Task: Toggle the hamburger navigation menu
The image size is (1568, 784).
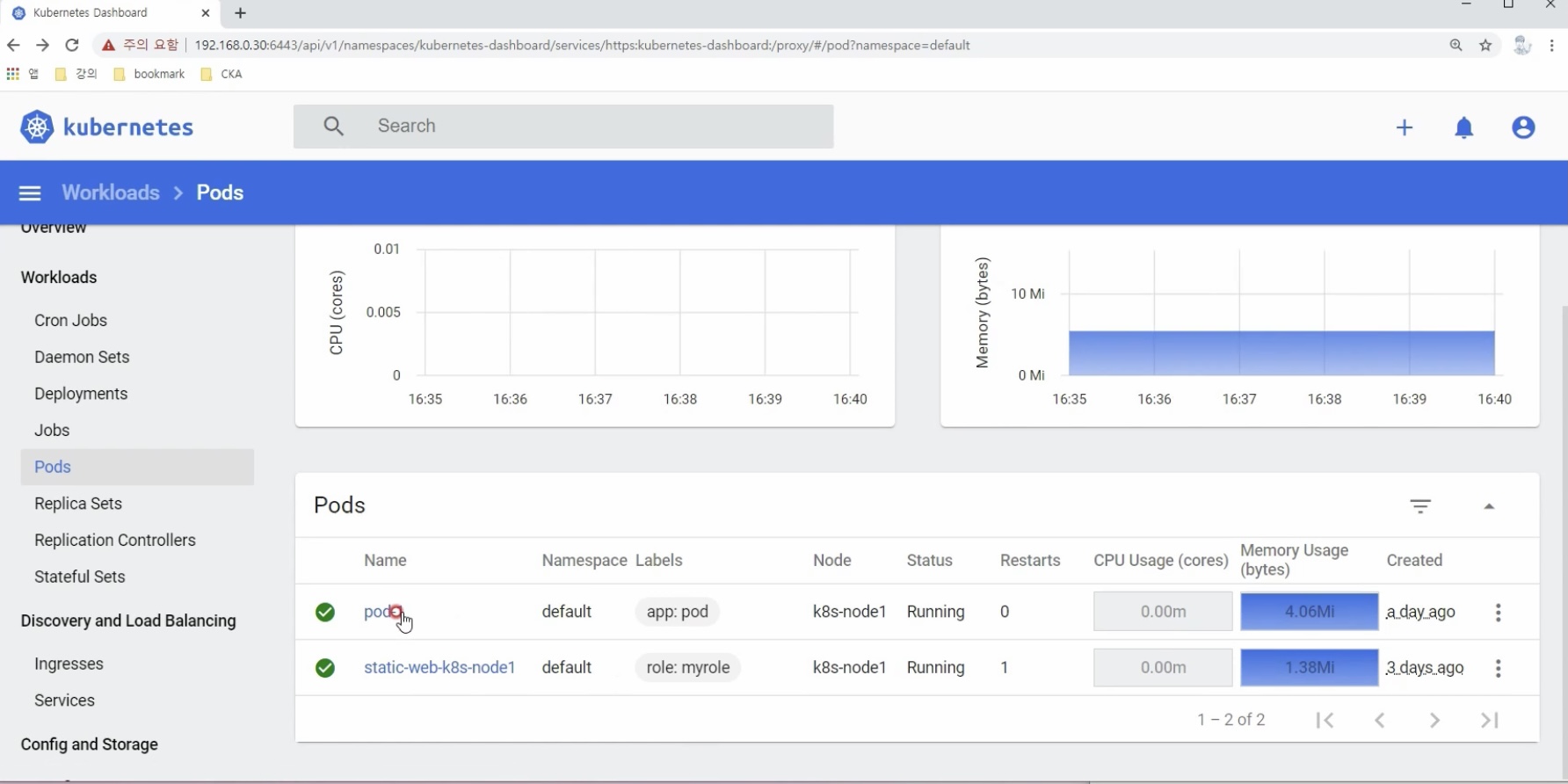Action: [30, 193]
